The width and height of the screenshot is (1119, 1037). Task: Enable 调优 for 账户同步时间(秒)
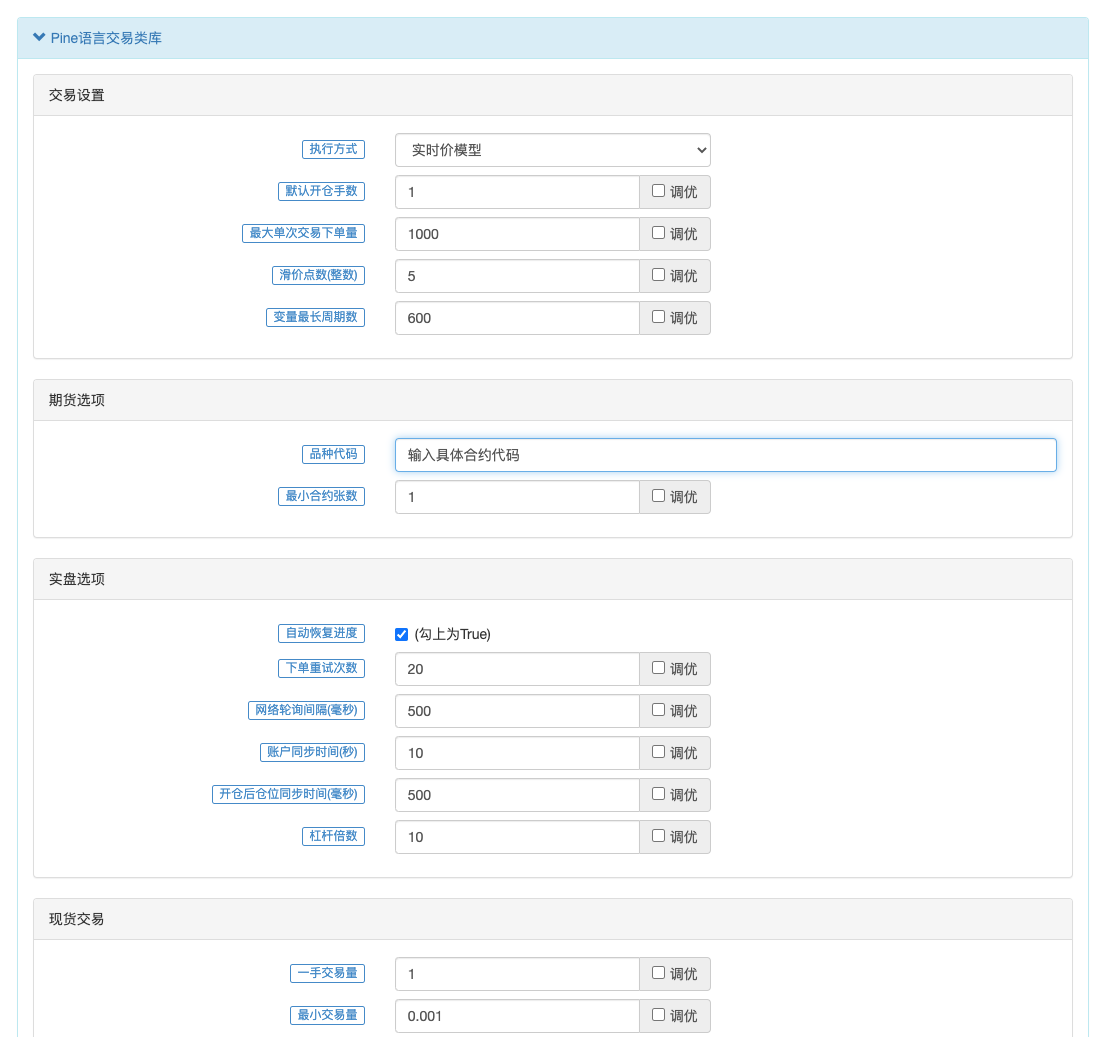[658, 752]
